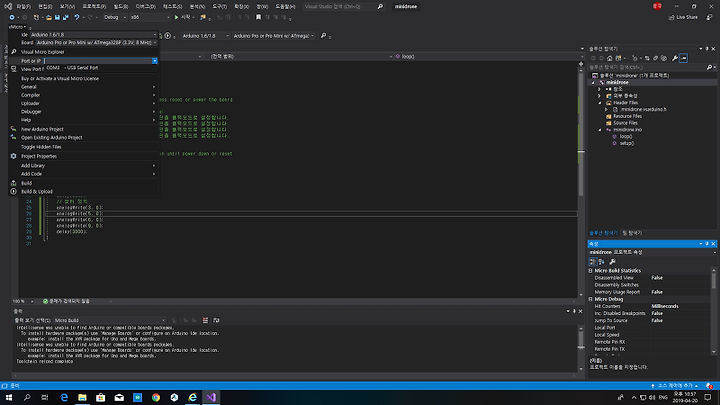The image size is (720, 405).
Task: Collapse the Header Files folder
Action: [x=600, y=103]
